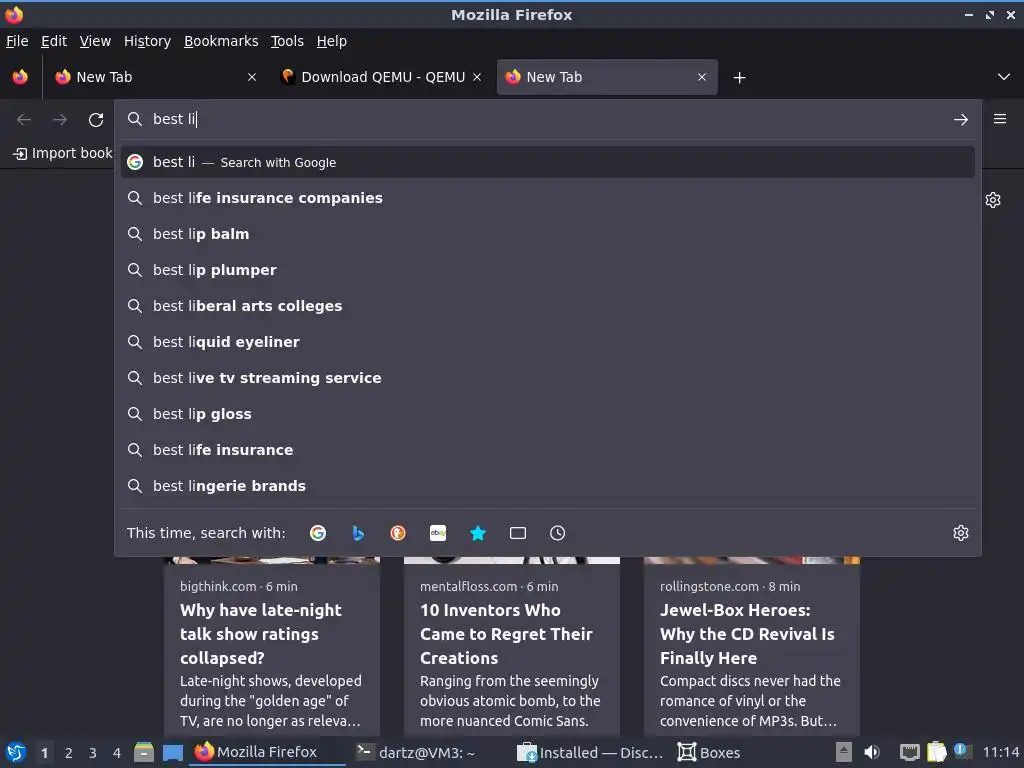Search this time with DuckDuckGo icon
Screen dimensions: 1024x768
(398, 533)
